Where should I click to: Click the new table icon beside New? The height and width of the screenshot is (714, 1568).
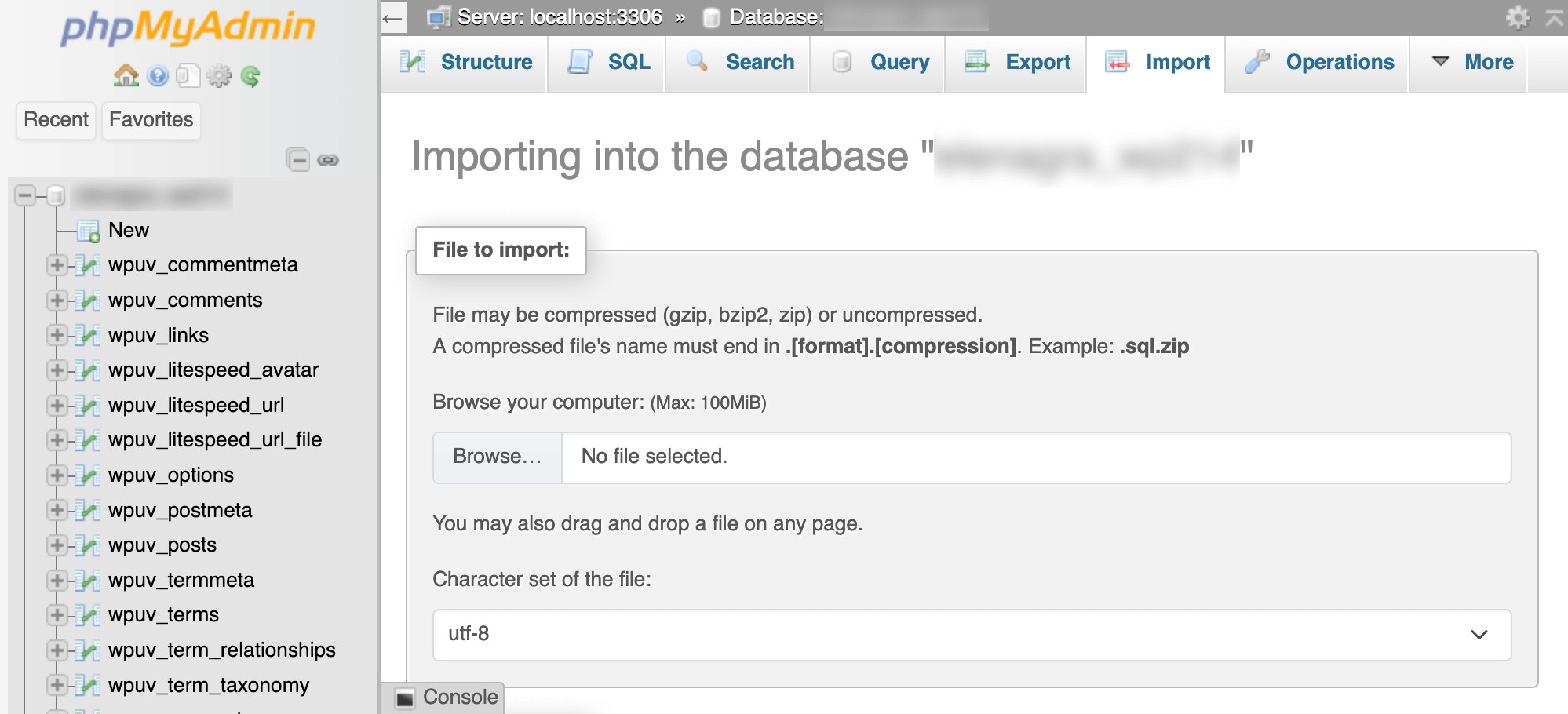coord(88,231)
